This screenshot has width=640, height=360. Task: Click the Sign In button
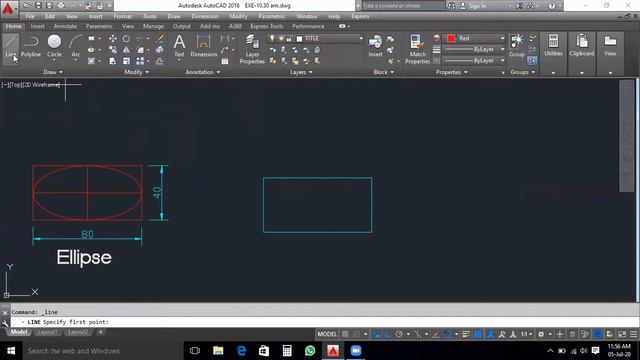tap(473, 6)
